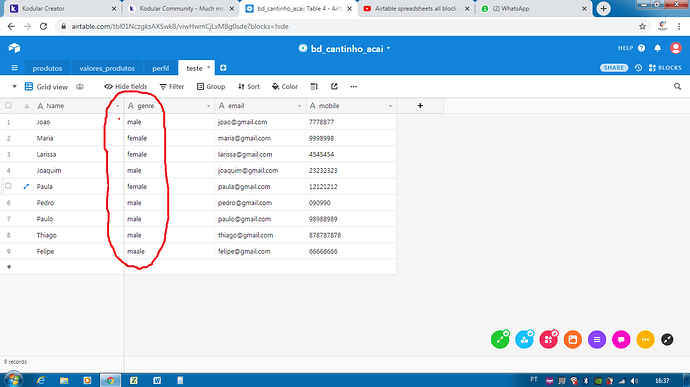The image size is (690, 387).
Task: Reload the page
Action: (43, 26)
